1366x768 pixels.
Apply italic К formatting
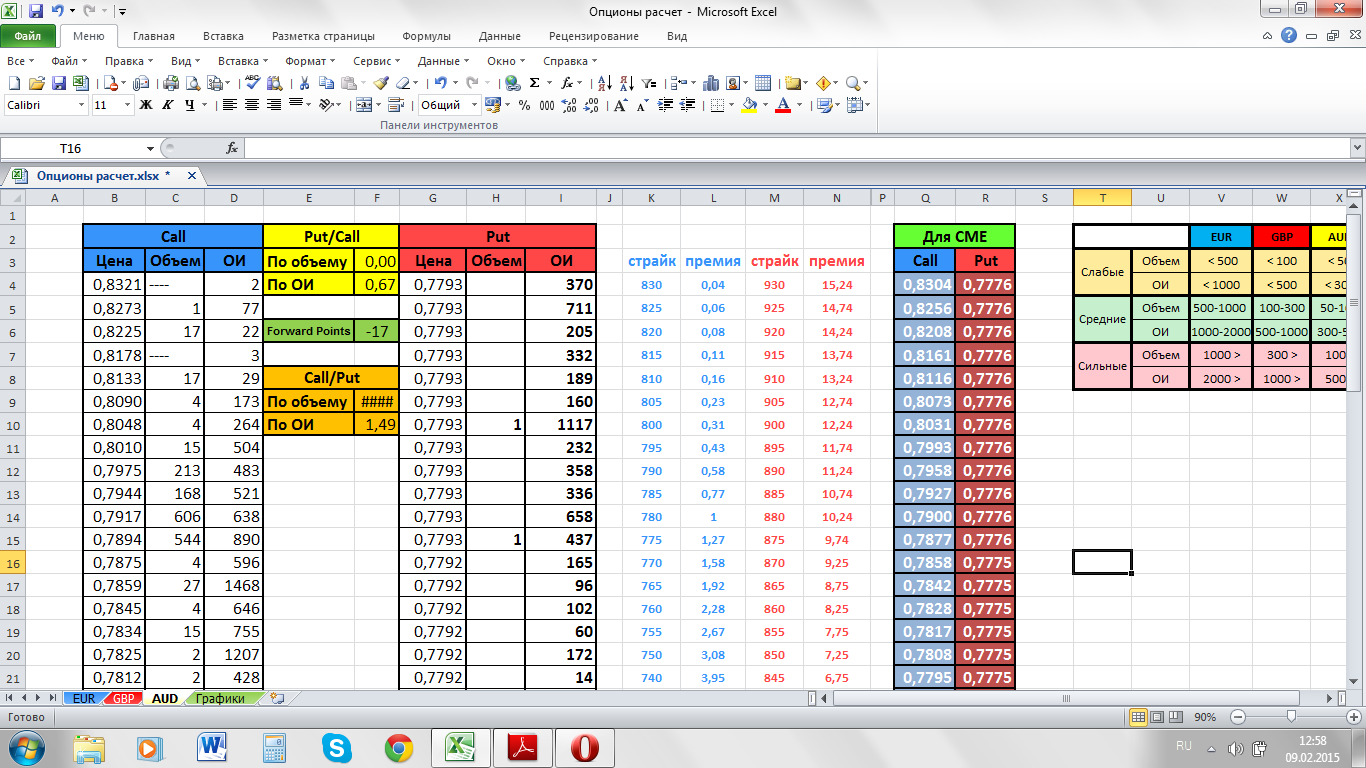[167, 105]
